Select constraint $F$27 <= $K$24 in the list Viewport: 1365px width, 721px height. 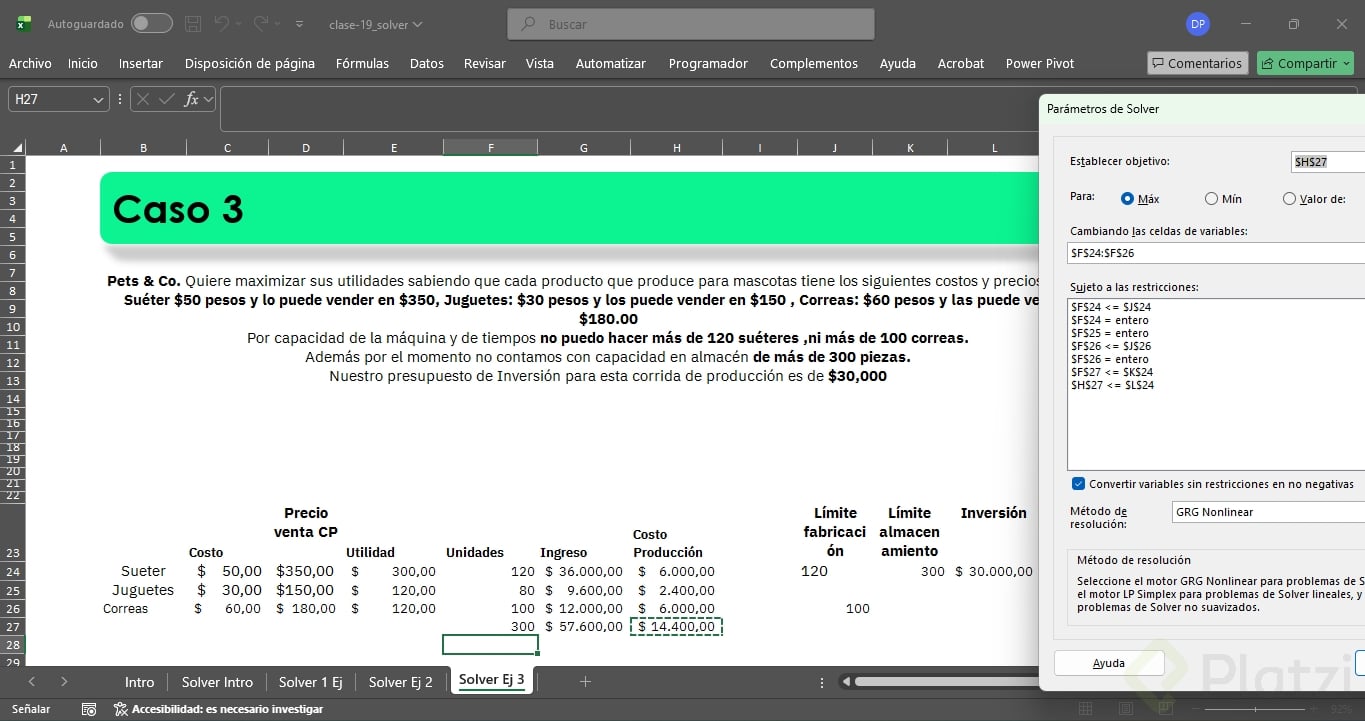[1112, 372]
